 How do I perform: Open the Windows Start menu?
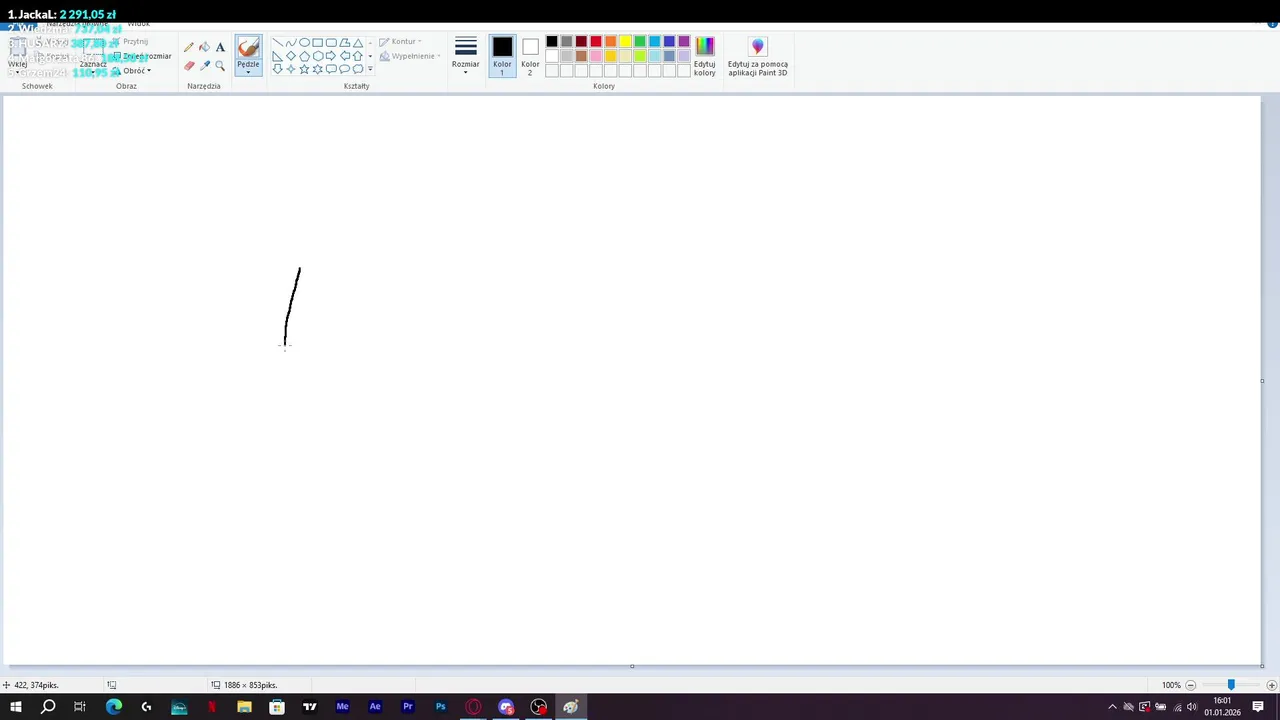[16, 707]
